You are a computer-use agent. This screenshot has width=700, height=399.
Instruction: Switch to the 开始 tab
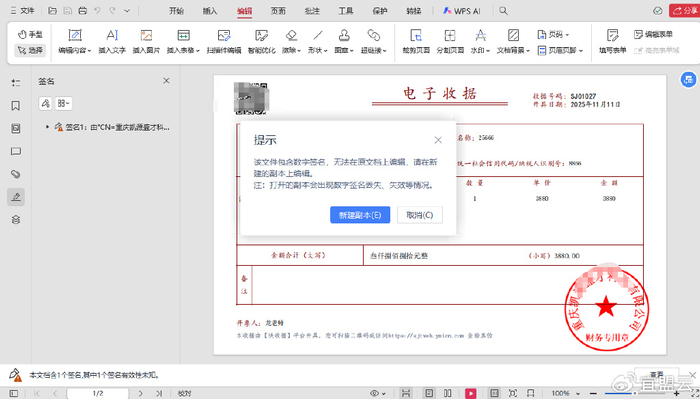[x=176, y=11]
